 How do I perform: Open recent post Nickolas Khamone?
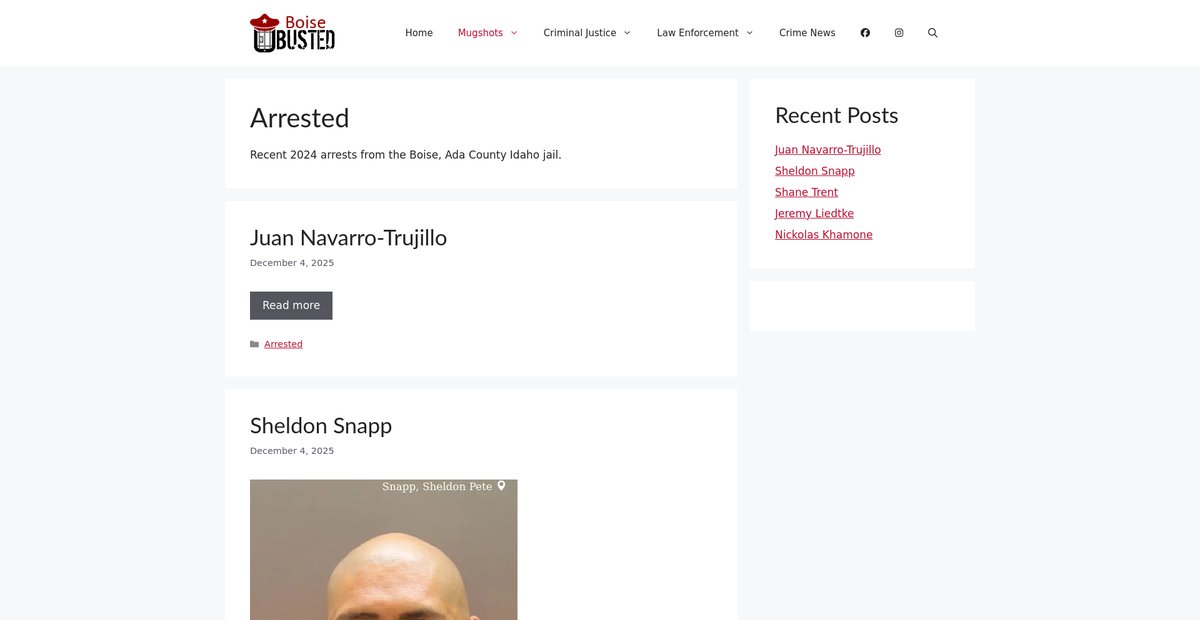(x=824, y=235)
